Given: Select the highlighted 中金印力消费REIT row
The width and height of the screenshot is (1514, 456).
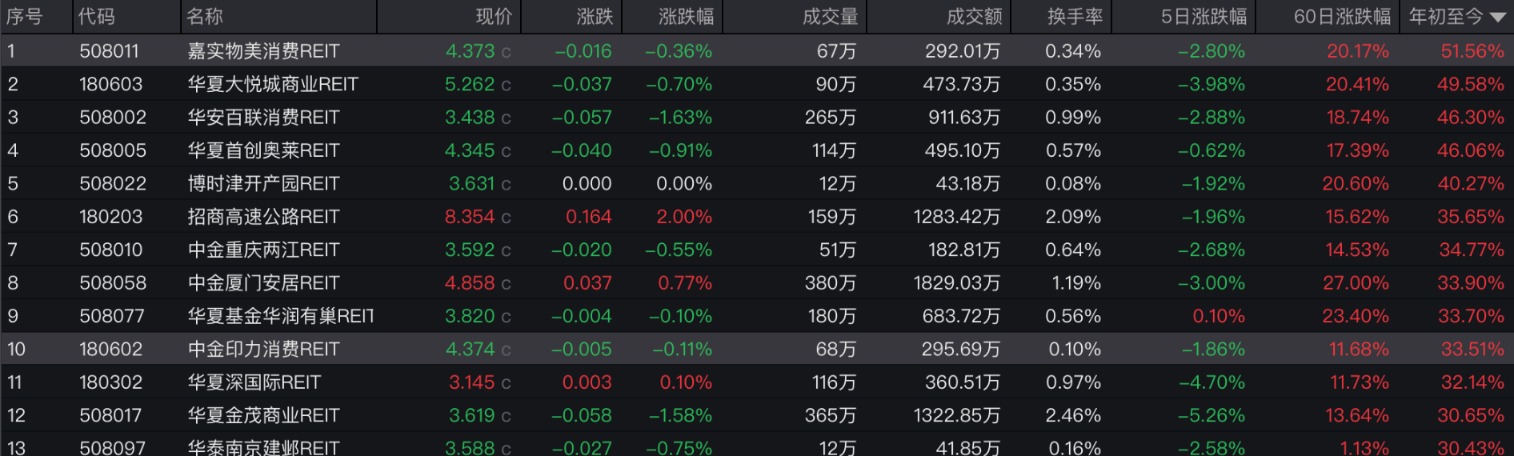Looking at the screenshot, I should 263,349.
